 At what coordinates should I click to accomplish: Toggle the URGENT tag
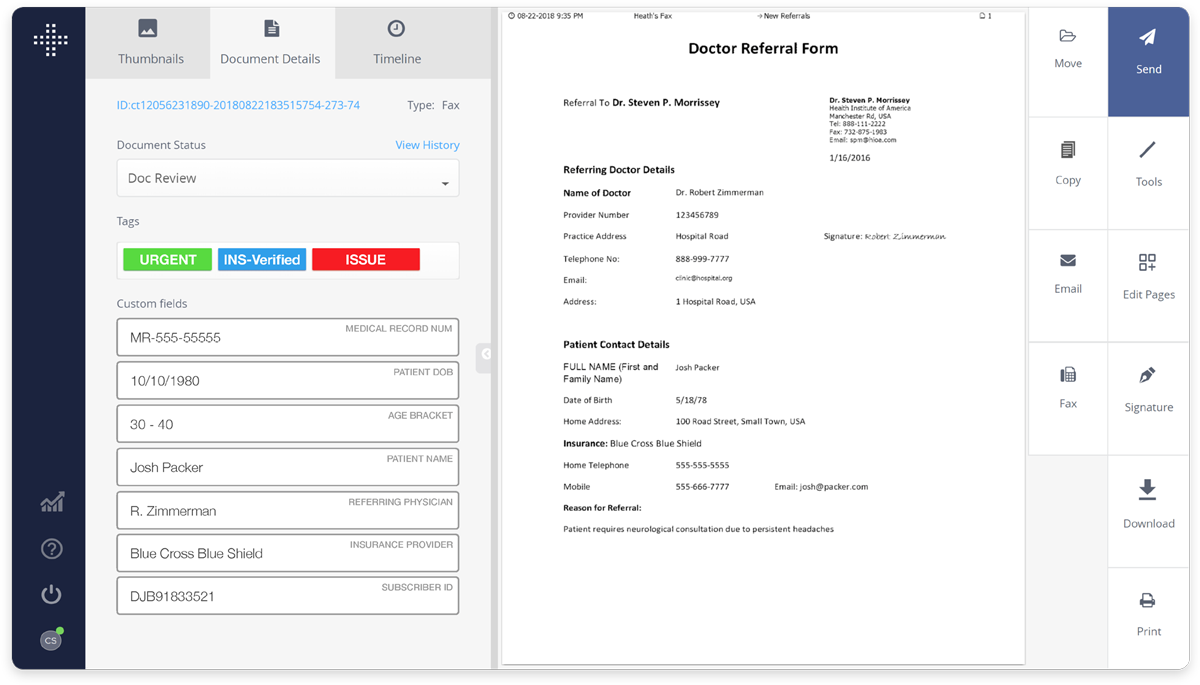coord(168,260)
